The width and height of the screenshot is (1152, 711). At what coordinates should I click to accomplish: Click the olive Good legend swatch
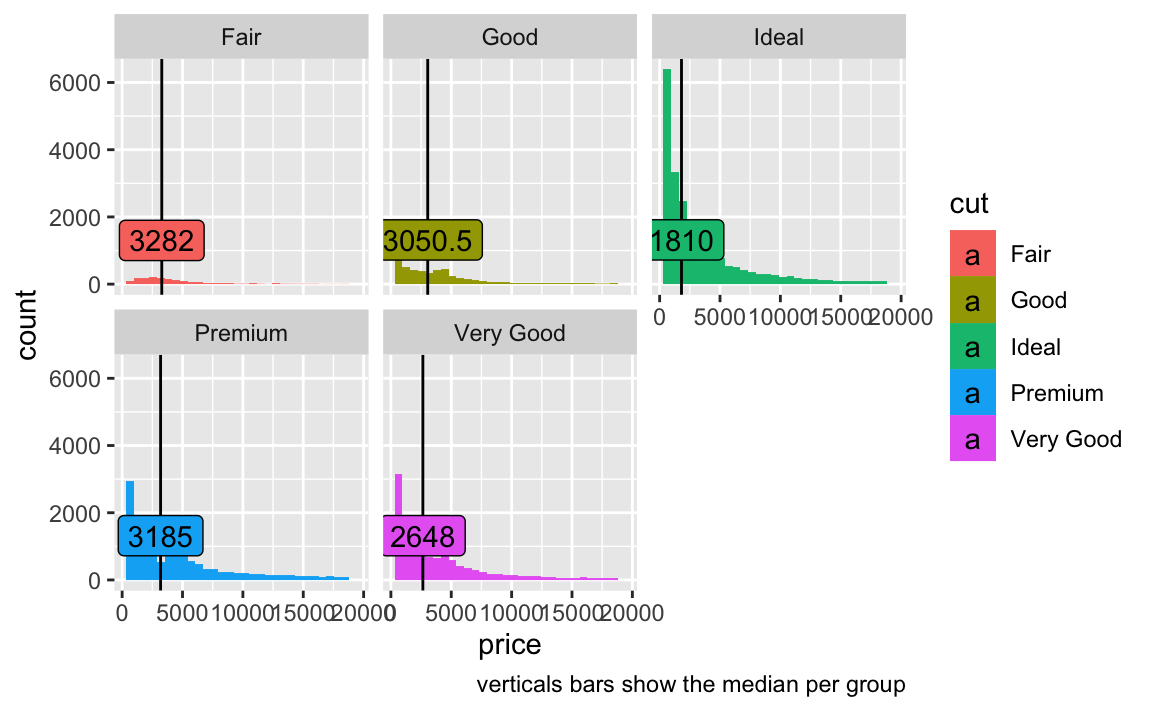[972, 300]
